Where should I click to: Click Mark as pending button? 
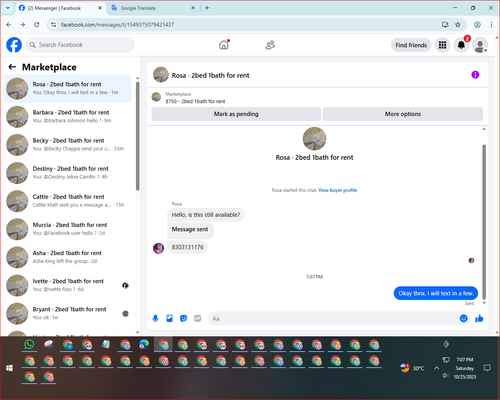(236, 114)
